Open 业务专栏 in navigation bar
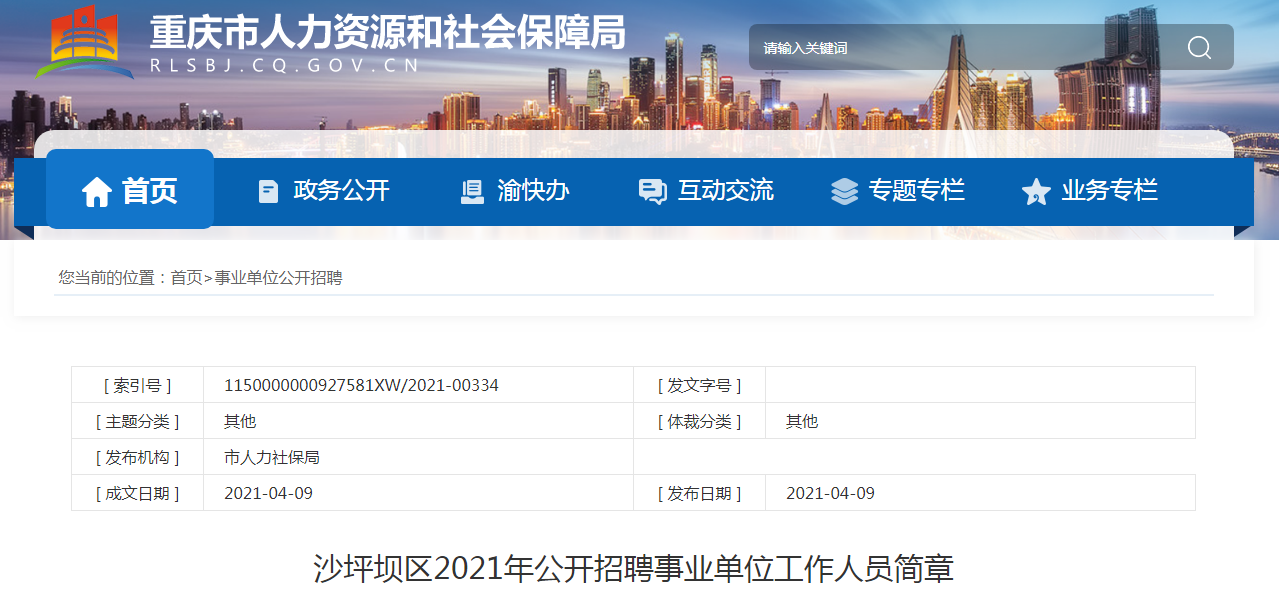This screenshot has width=1279, height=599. [1110, 190]
